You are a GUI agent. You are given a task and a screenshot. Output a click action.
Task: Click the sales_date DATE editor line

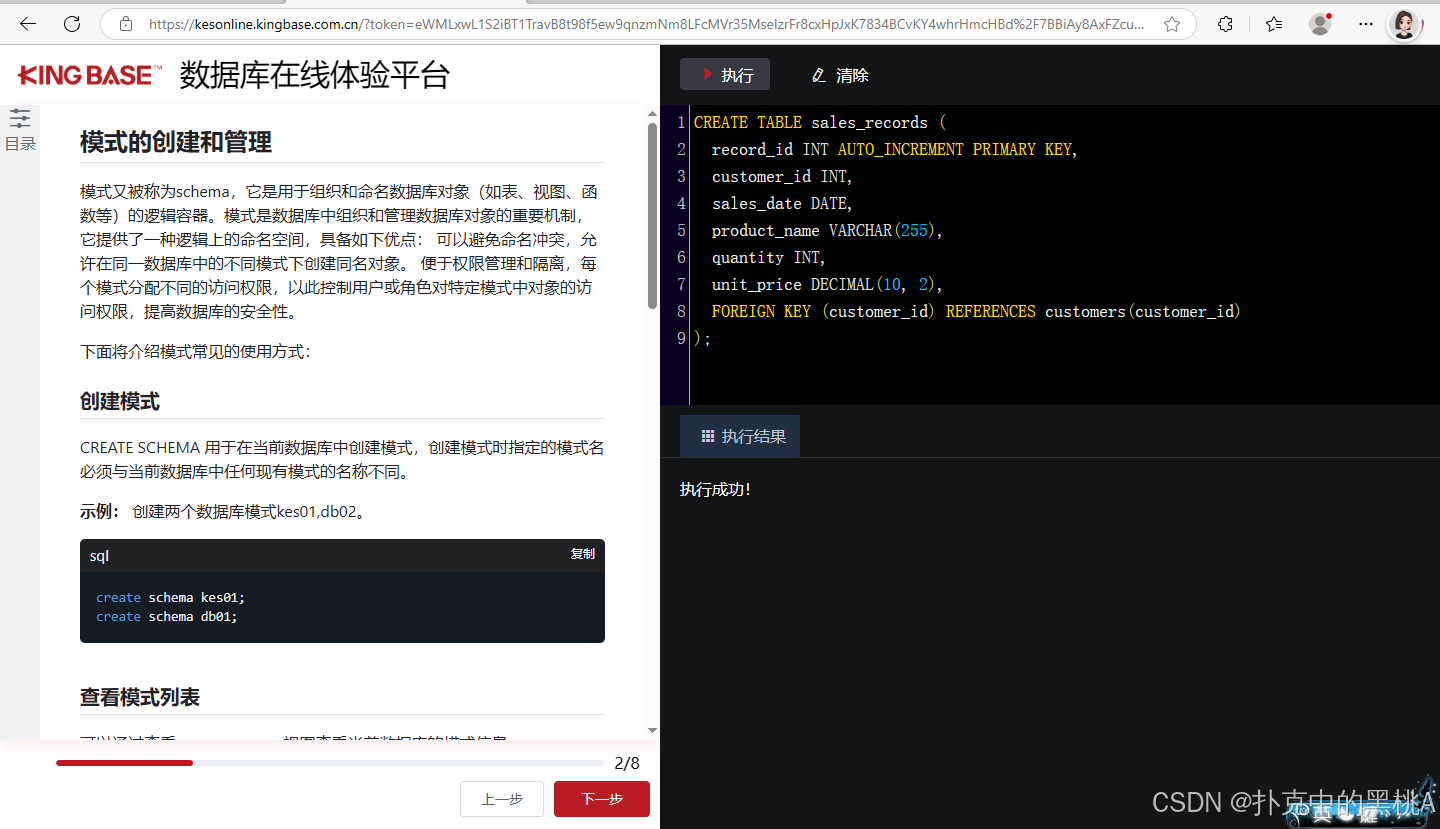[782, 204]
